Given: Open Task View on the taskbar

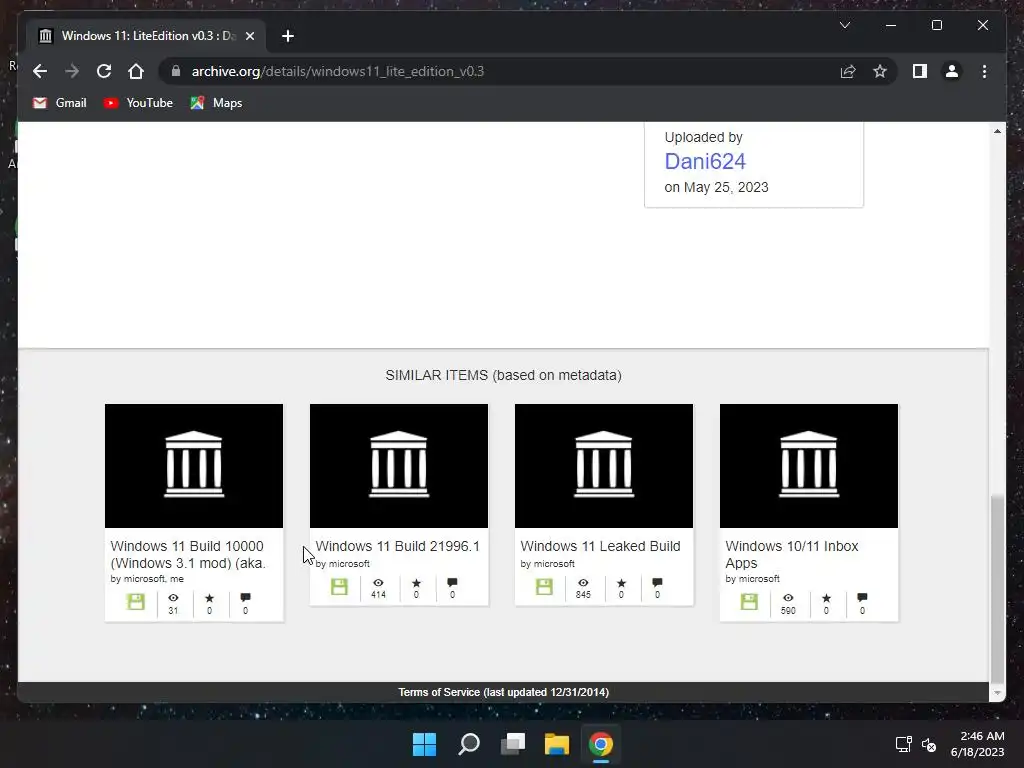Looking at the screenshot, I should [x=513, y=744].
